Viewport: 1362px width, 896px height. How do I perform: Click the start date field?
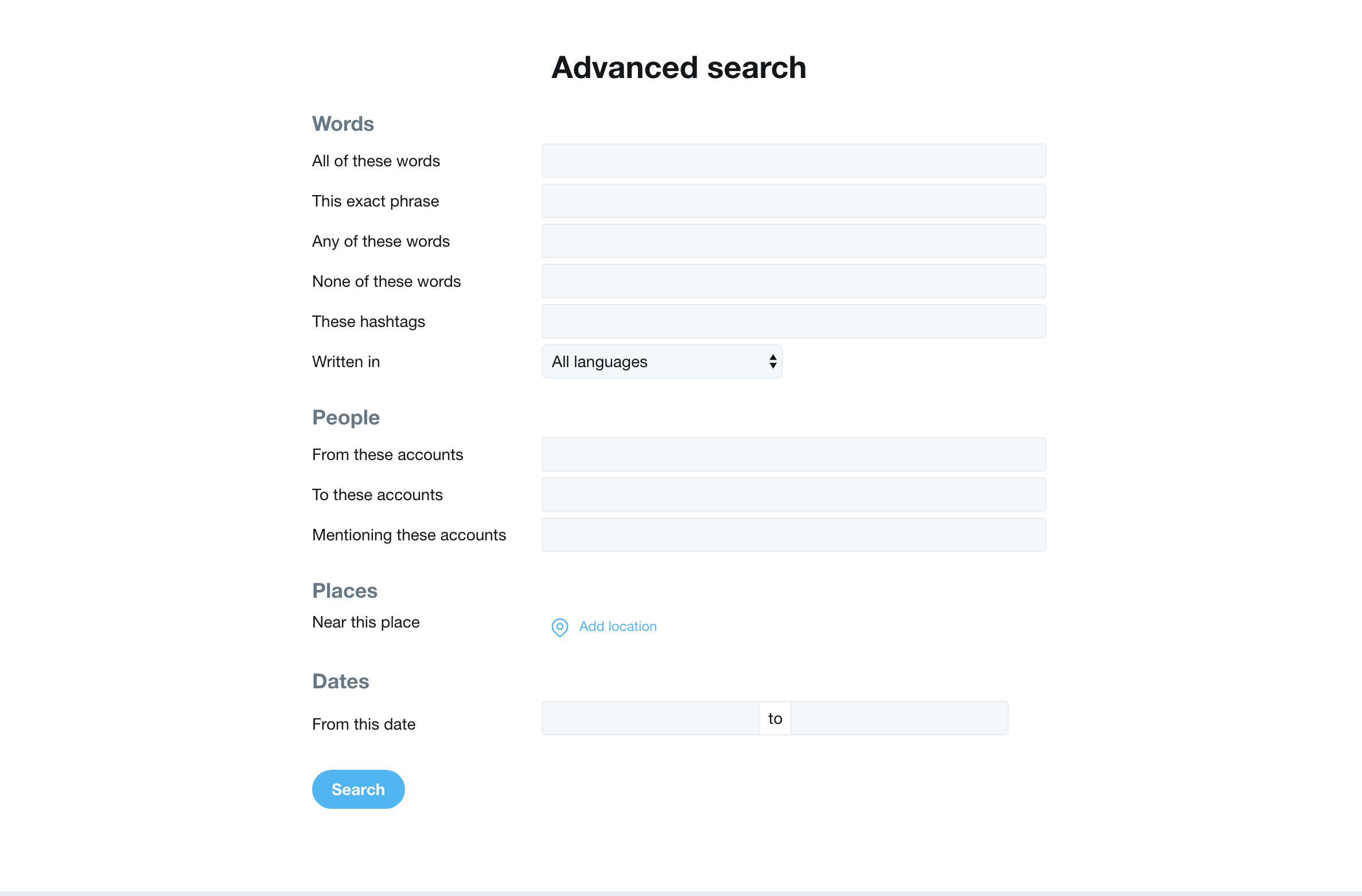[650, 718]
